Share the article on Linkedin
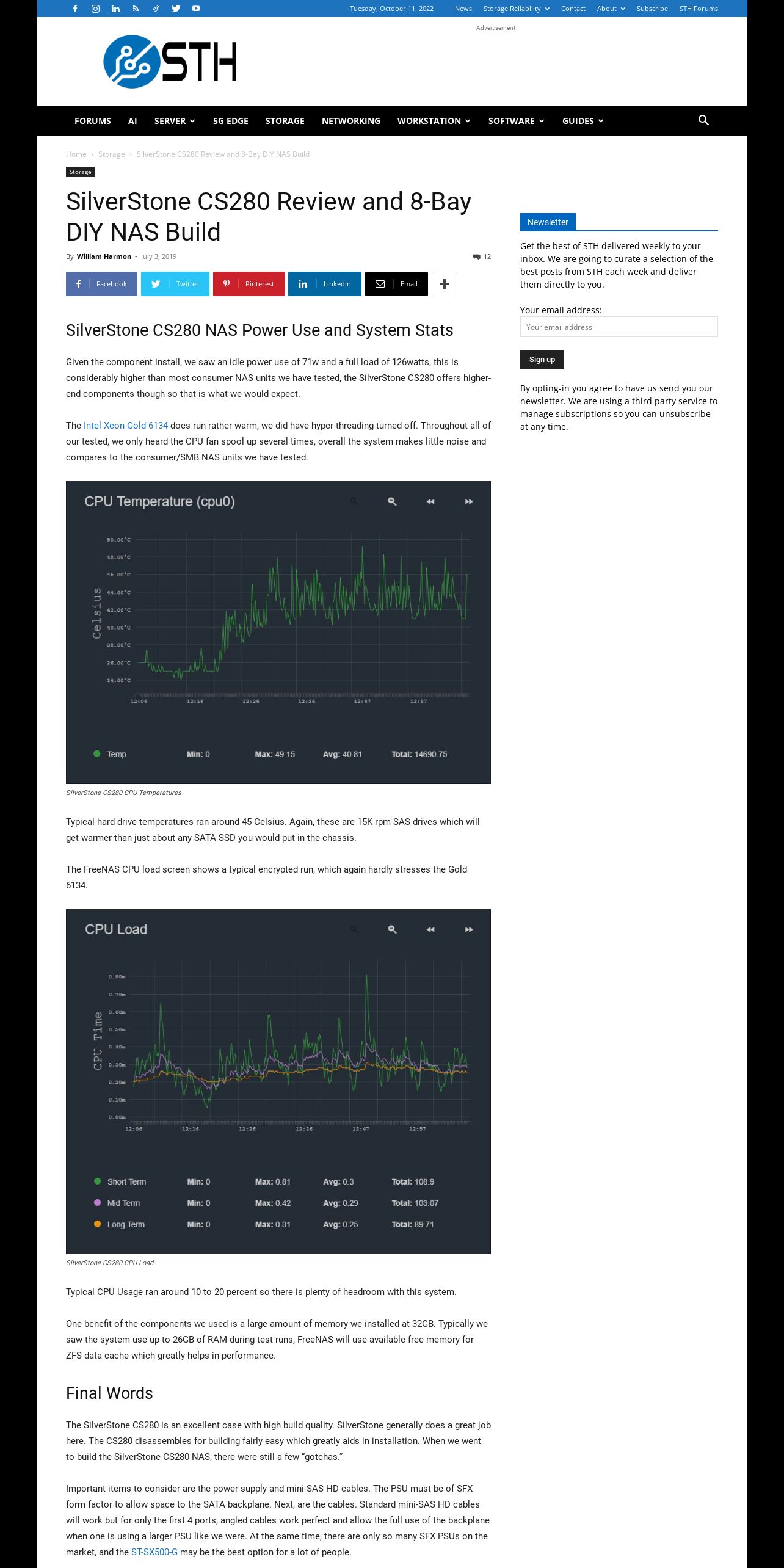The width and height of the screenshot is (784, 1568). [325, 284]
